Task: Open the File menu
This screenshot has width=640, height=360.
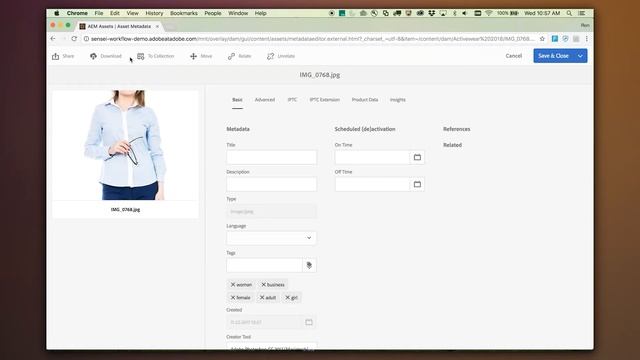Action: tap(99, 13)
